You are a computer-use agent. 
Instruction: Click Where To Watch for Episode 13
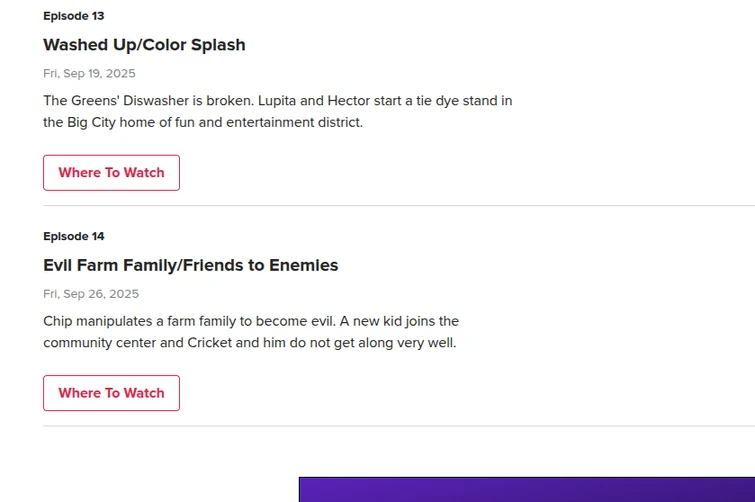[111, 173]
